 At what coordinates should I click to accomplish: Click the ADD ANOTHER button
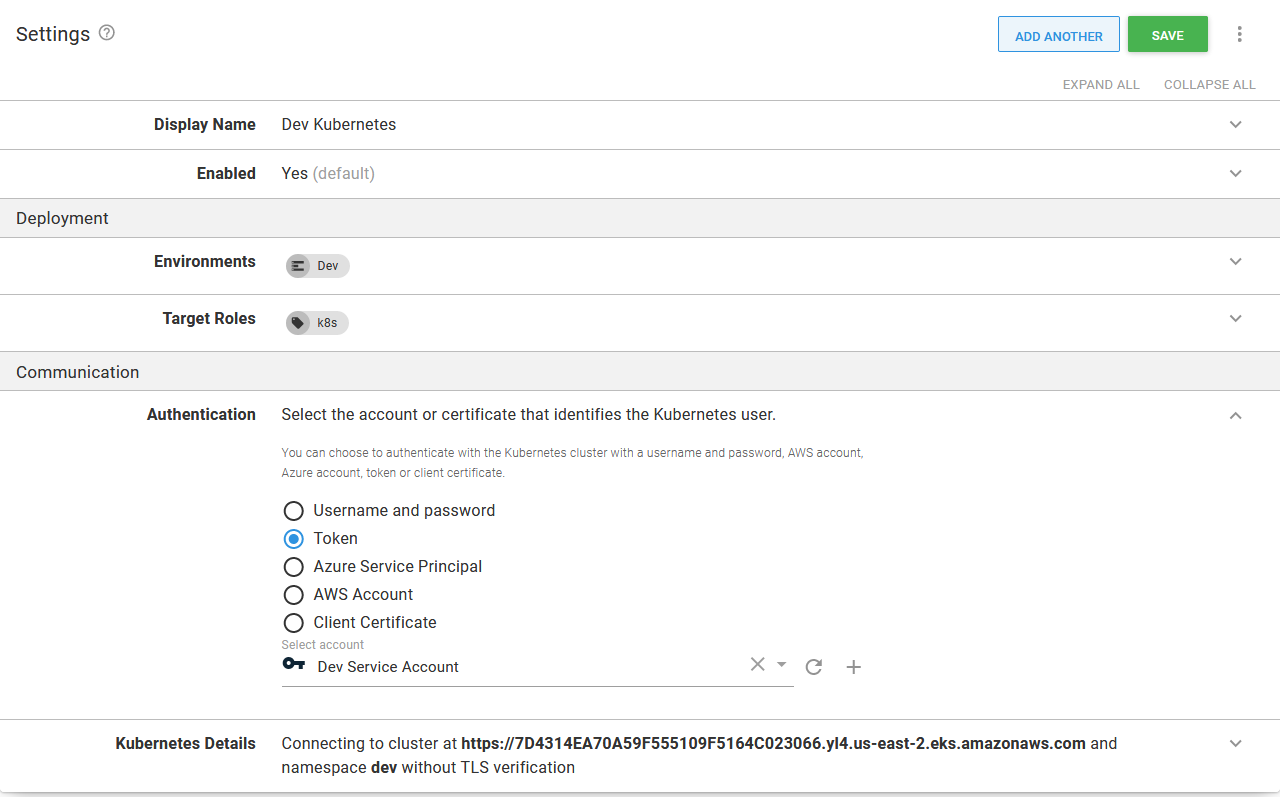pos(1058,34)
